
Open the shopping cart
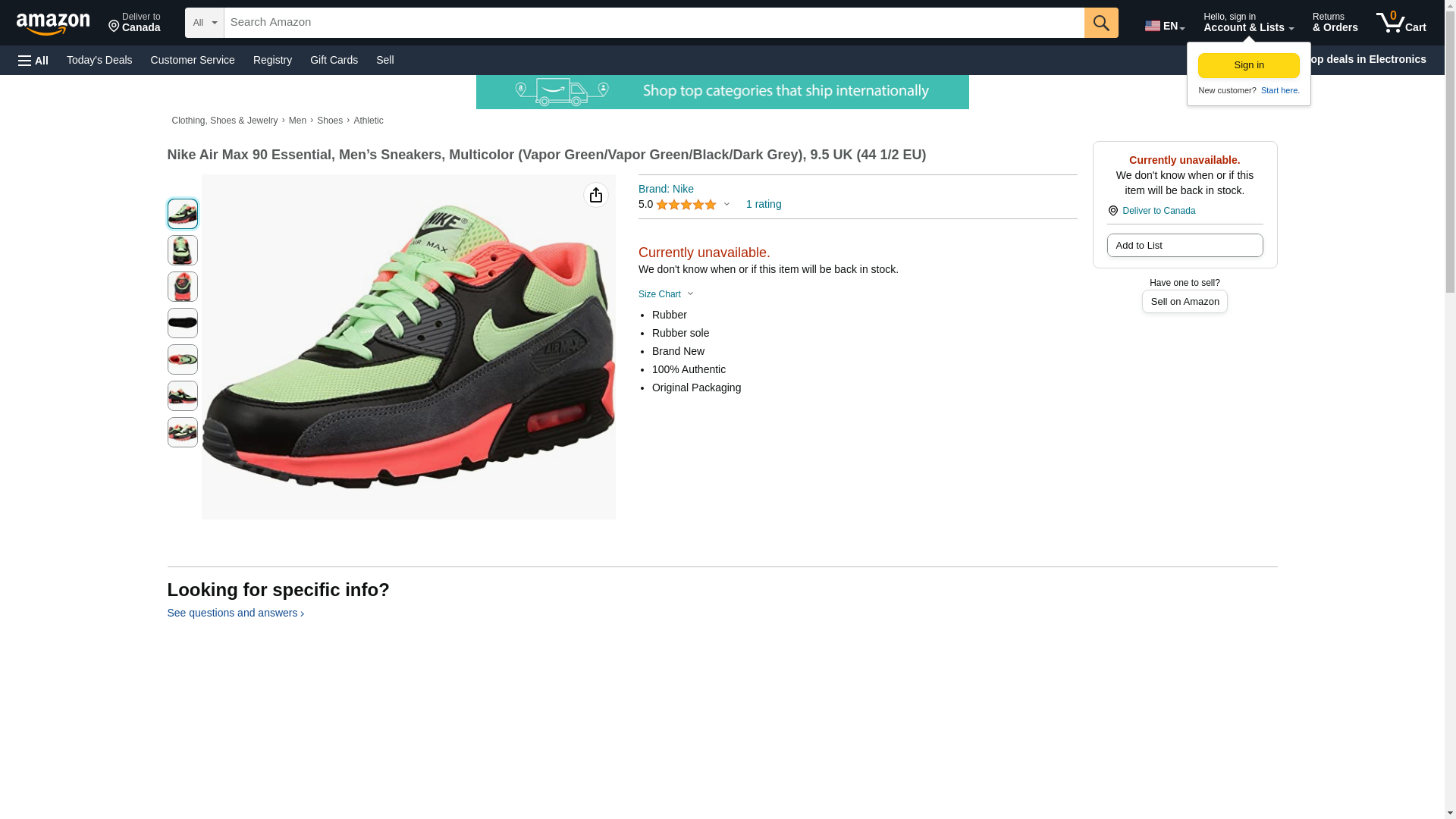coord(1401,23)
